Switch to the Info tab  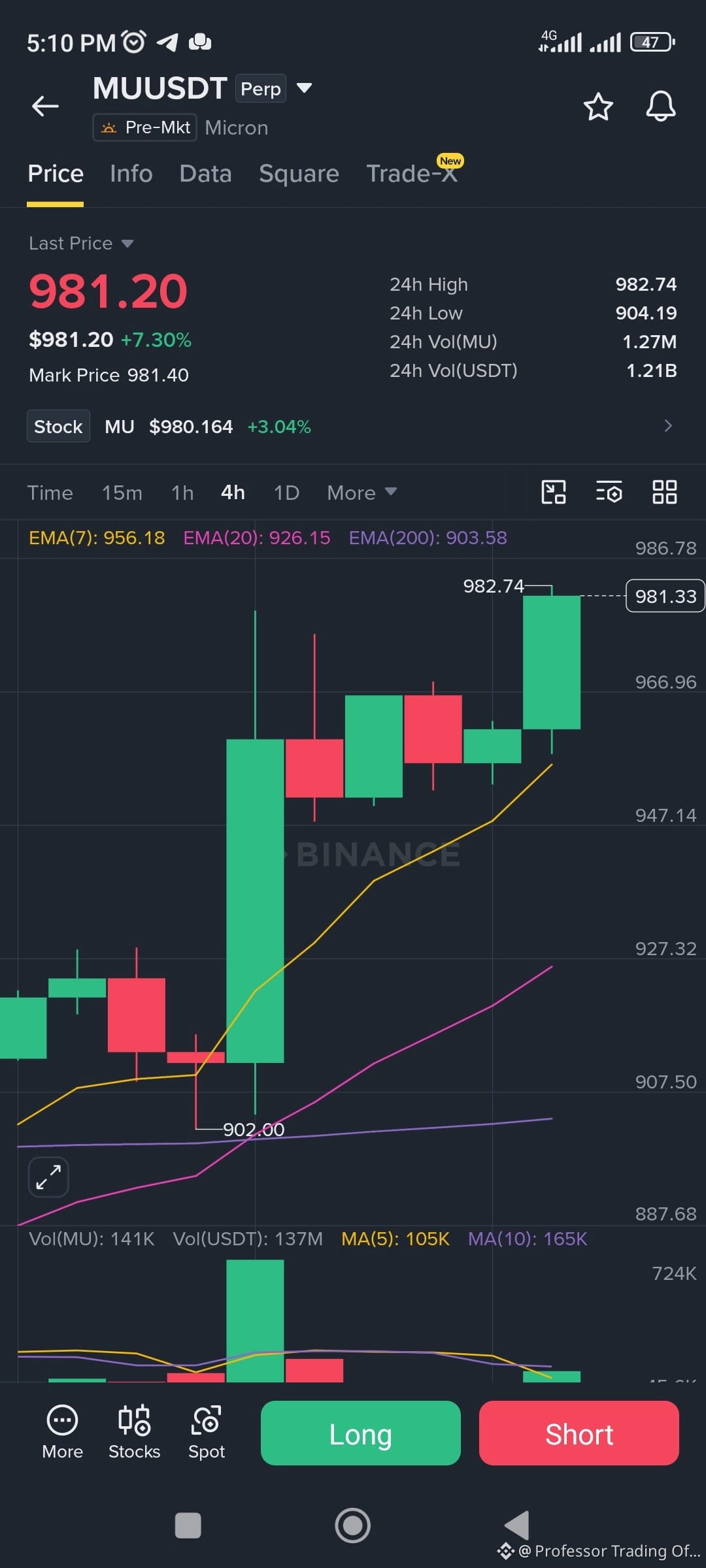(131, 174)
